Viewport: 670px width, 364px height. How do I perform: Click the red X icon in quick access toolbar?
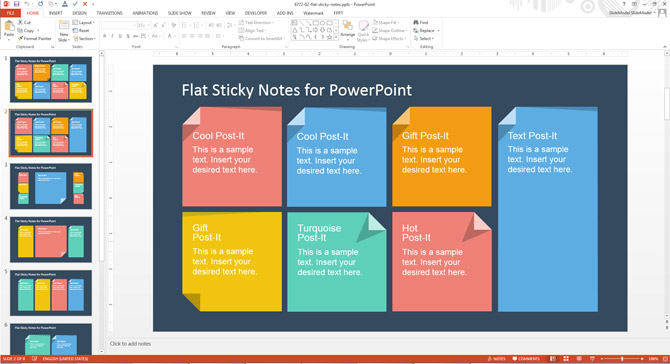[x=85, y=4]
